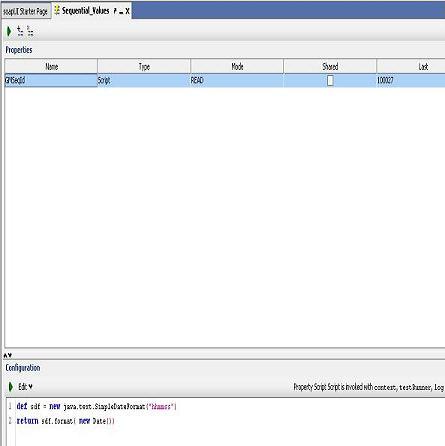
Task: Select the last value cell 100027
Action: tap(411, 80)
